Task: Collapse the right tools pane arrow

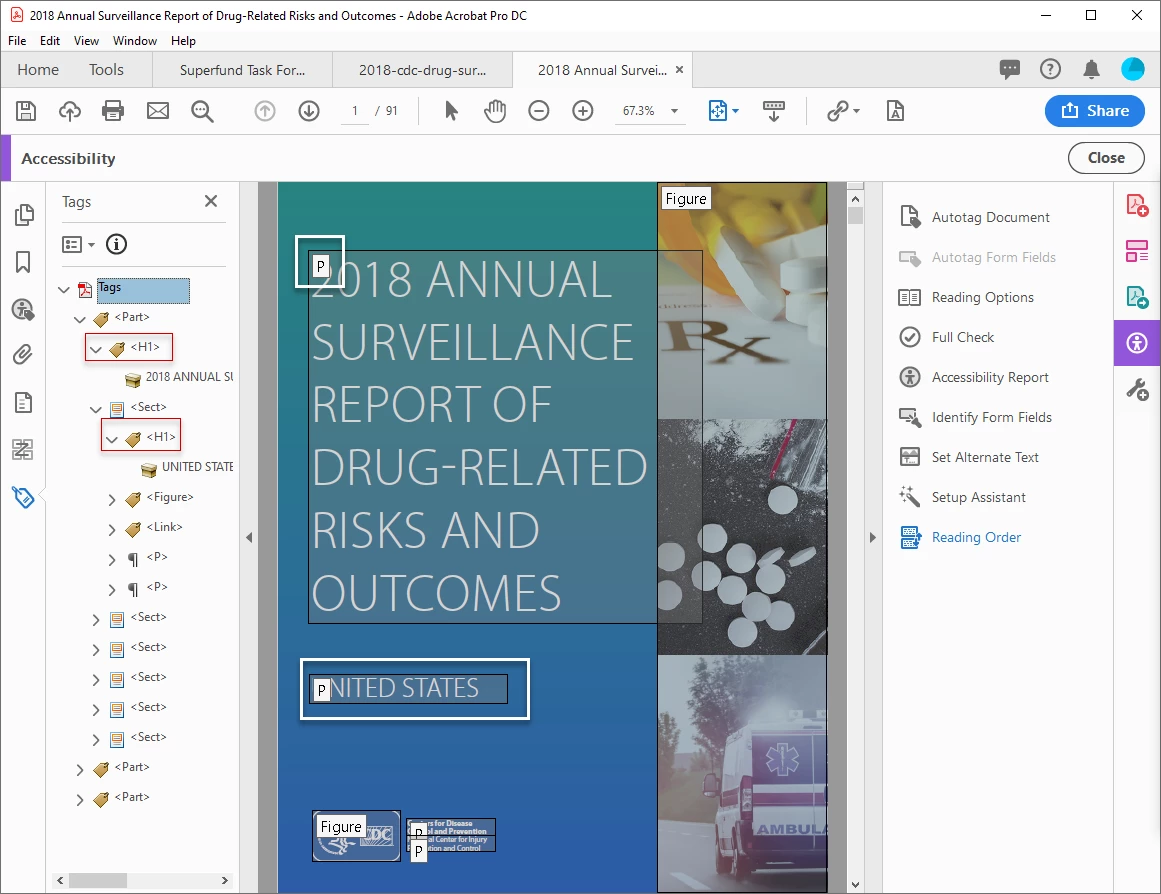Action: [872, 538]
